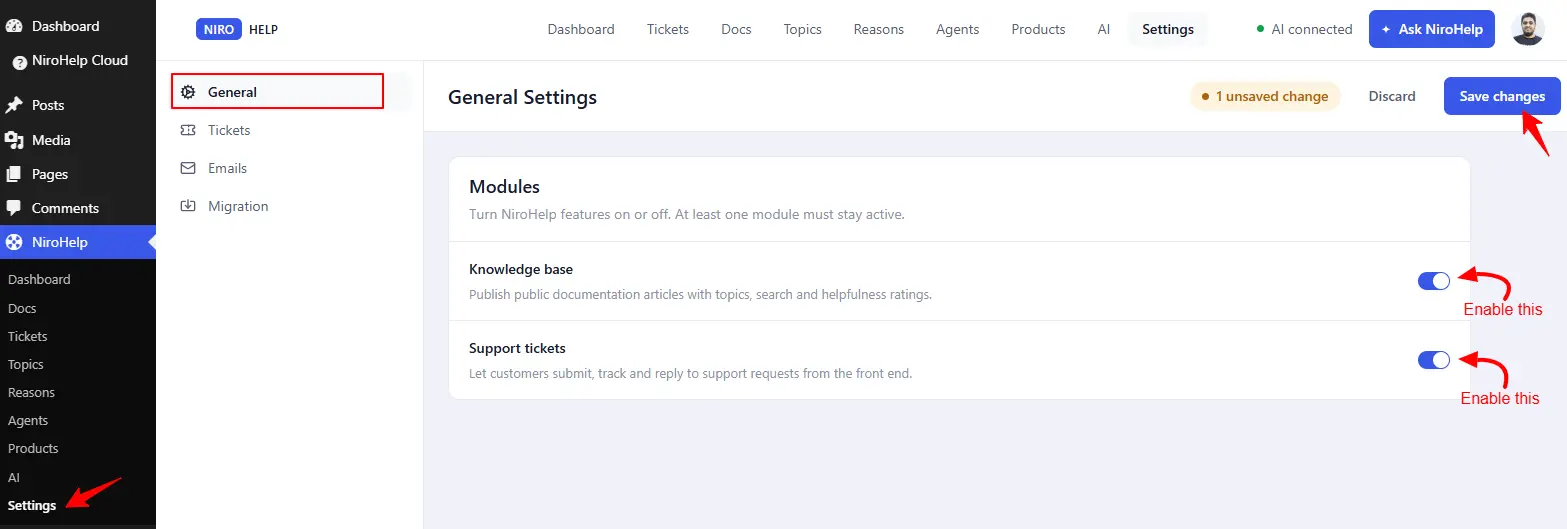This screenshot has width=1567, height=529.
Task: Switch to the Tickets top navigation tab
Action: 668,29
